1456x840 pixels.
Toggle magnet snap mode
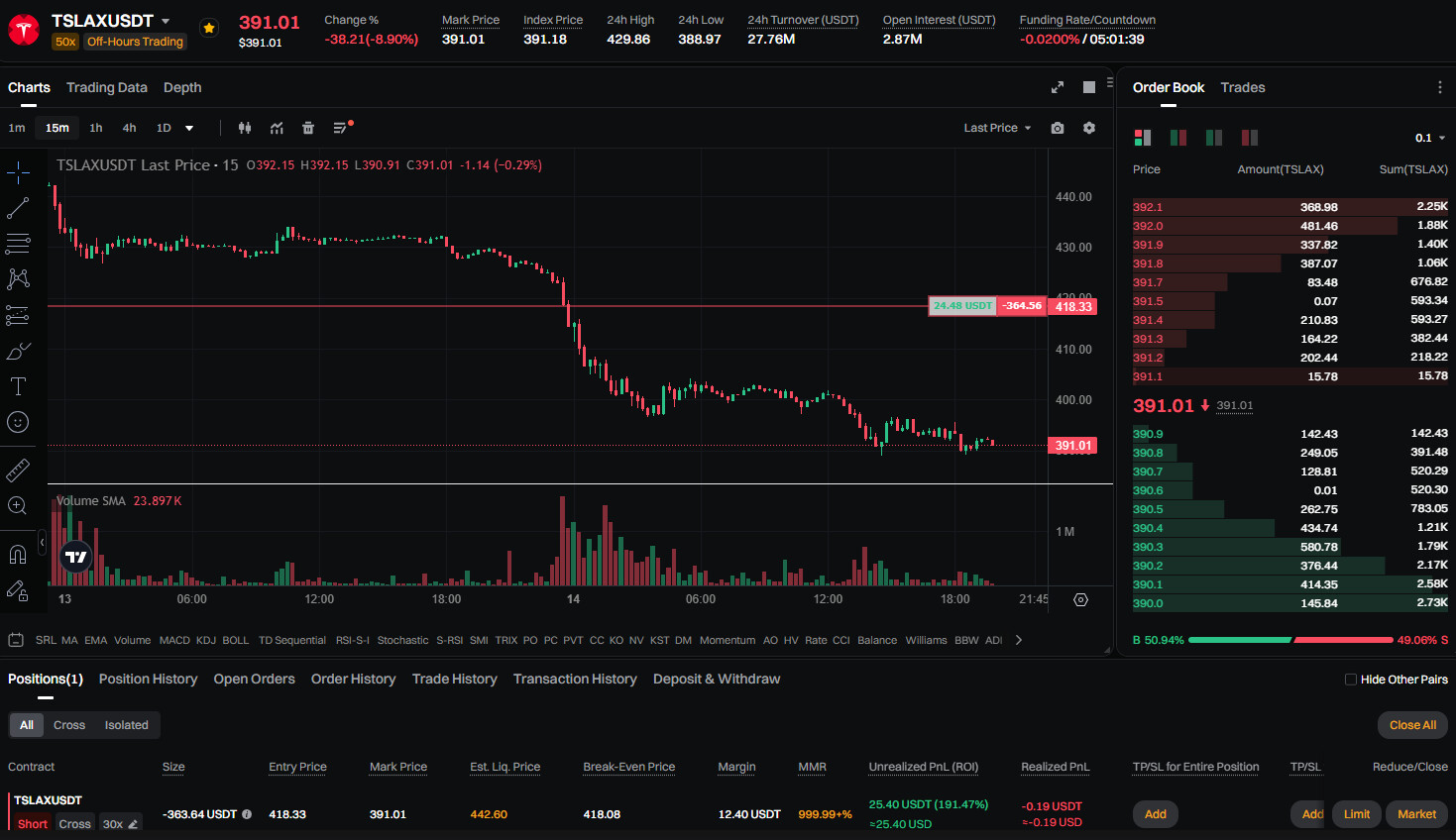18,554
